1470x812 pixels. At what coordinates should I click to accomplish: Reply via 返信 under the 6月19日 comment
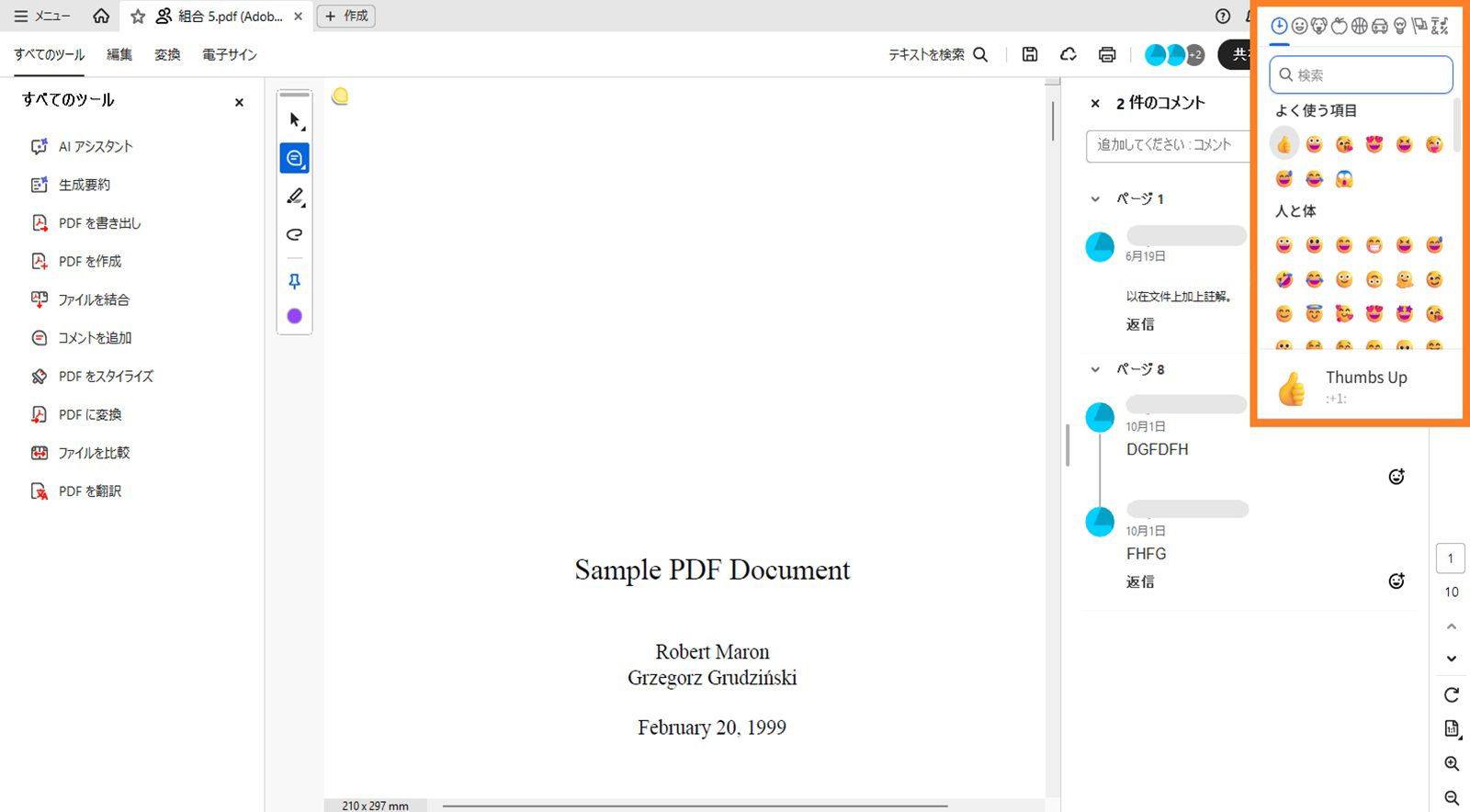point(1140,324)
